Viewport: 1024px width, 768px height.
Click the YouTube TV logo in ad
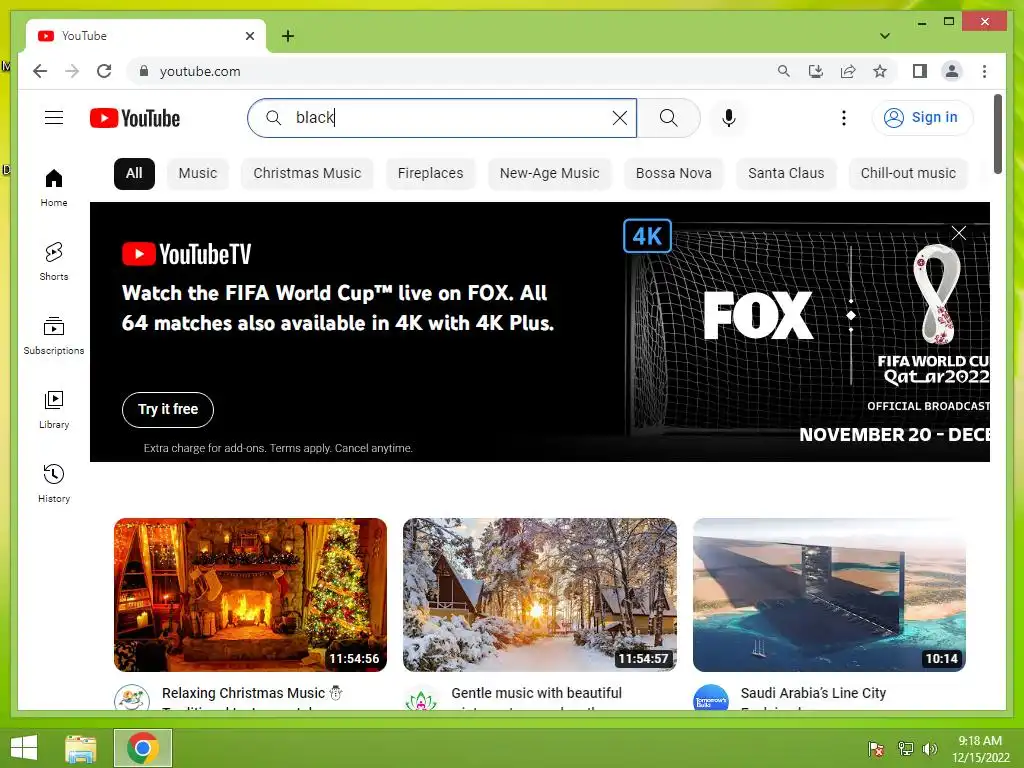click(187, 254)
